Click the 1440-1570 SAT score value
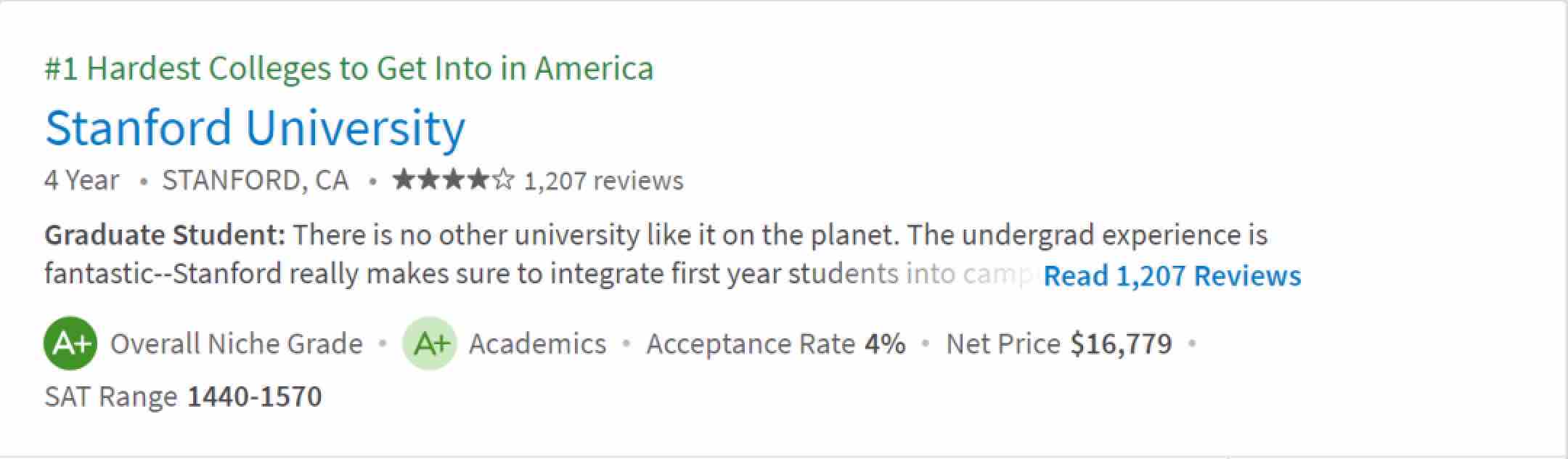The image size is (1568, 459). click(x=254, y=397)
